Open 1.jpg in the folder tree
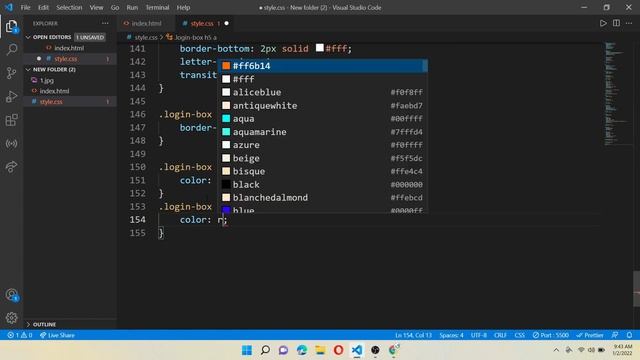640x360 pixels. [x=70, y=80]
